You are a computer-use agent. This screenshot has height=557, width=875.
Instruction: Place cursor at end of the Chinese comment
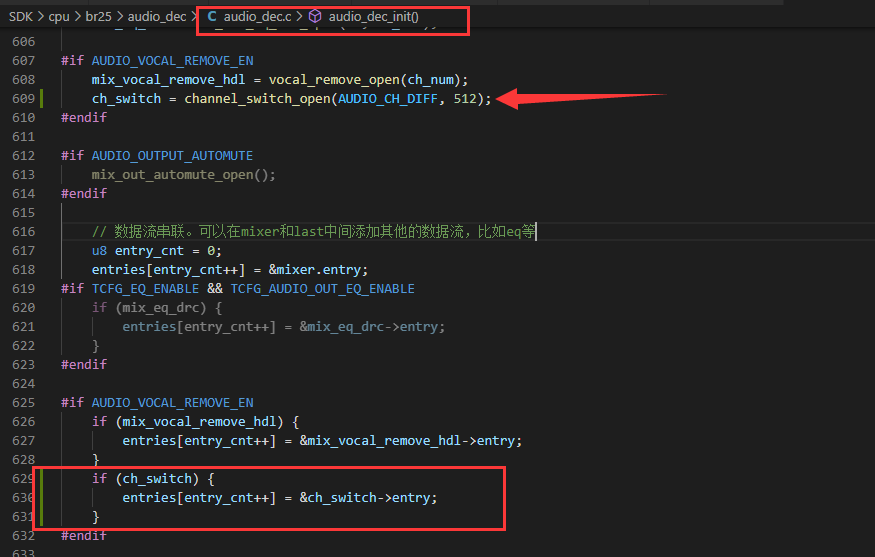point(535,232)
